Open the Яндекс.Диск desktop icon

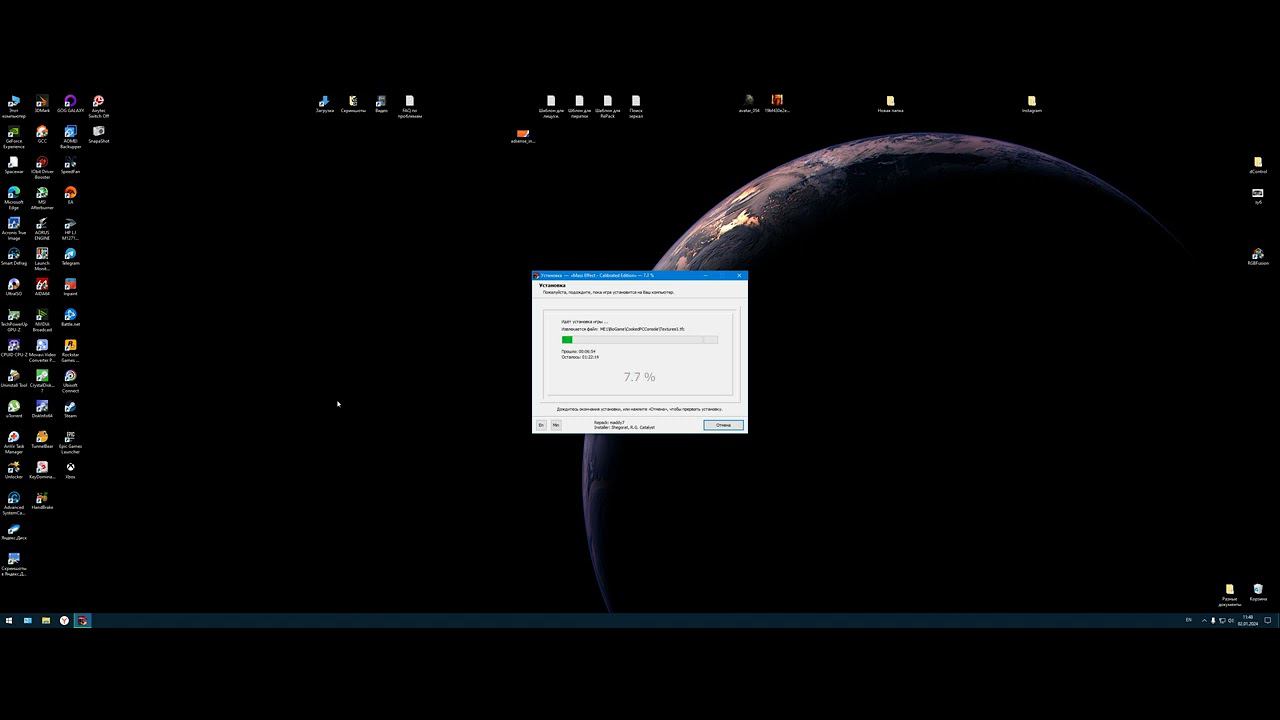14,532
